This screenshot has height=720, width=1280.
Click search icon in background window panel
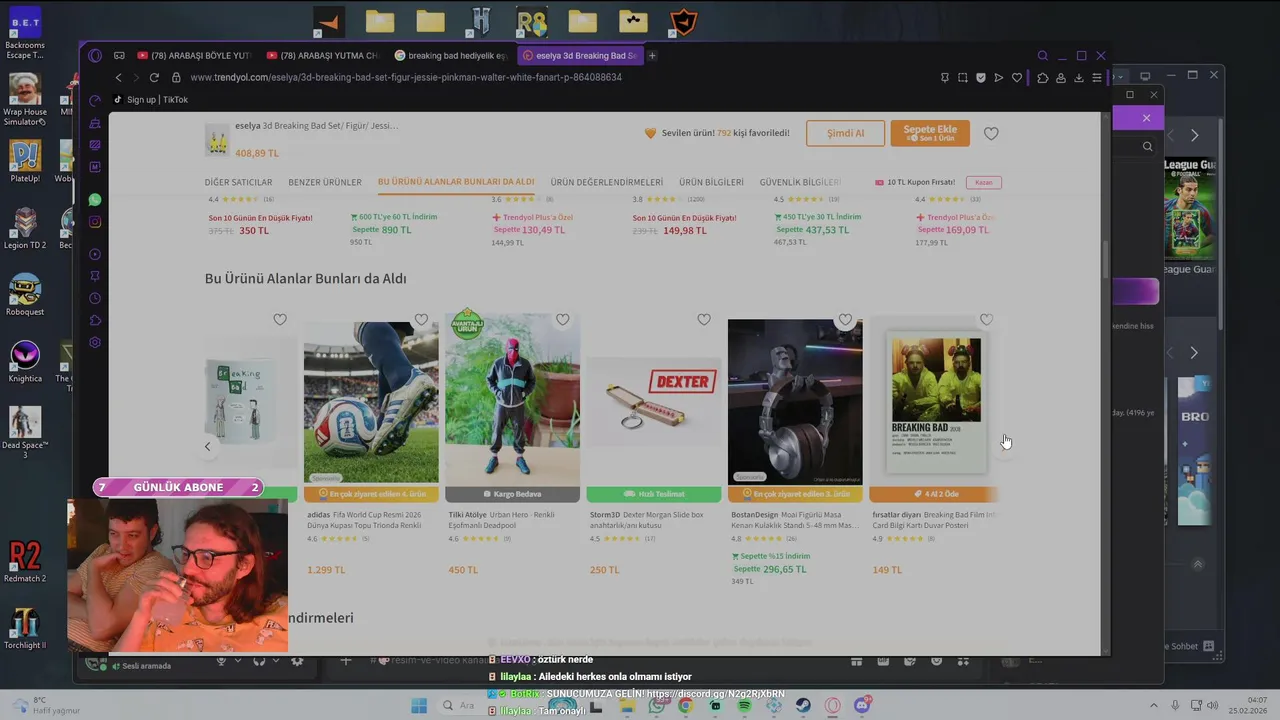point(1147,146)
